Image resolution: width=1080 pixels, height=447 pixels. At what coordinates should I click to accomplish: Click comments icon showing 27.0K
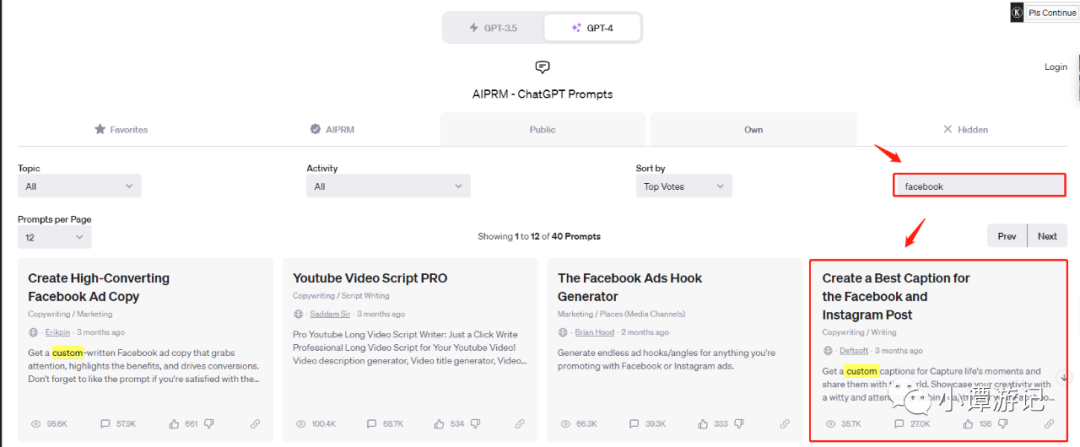[x=900, y=424]
